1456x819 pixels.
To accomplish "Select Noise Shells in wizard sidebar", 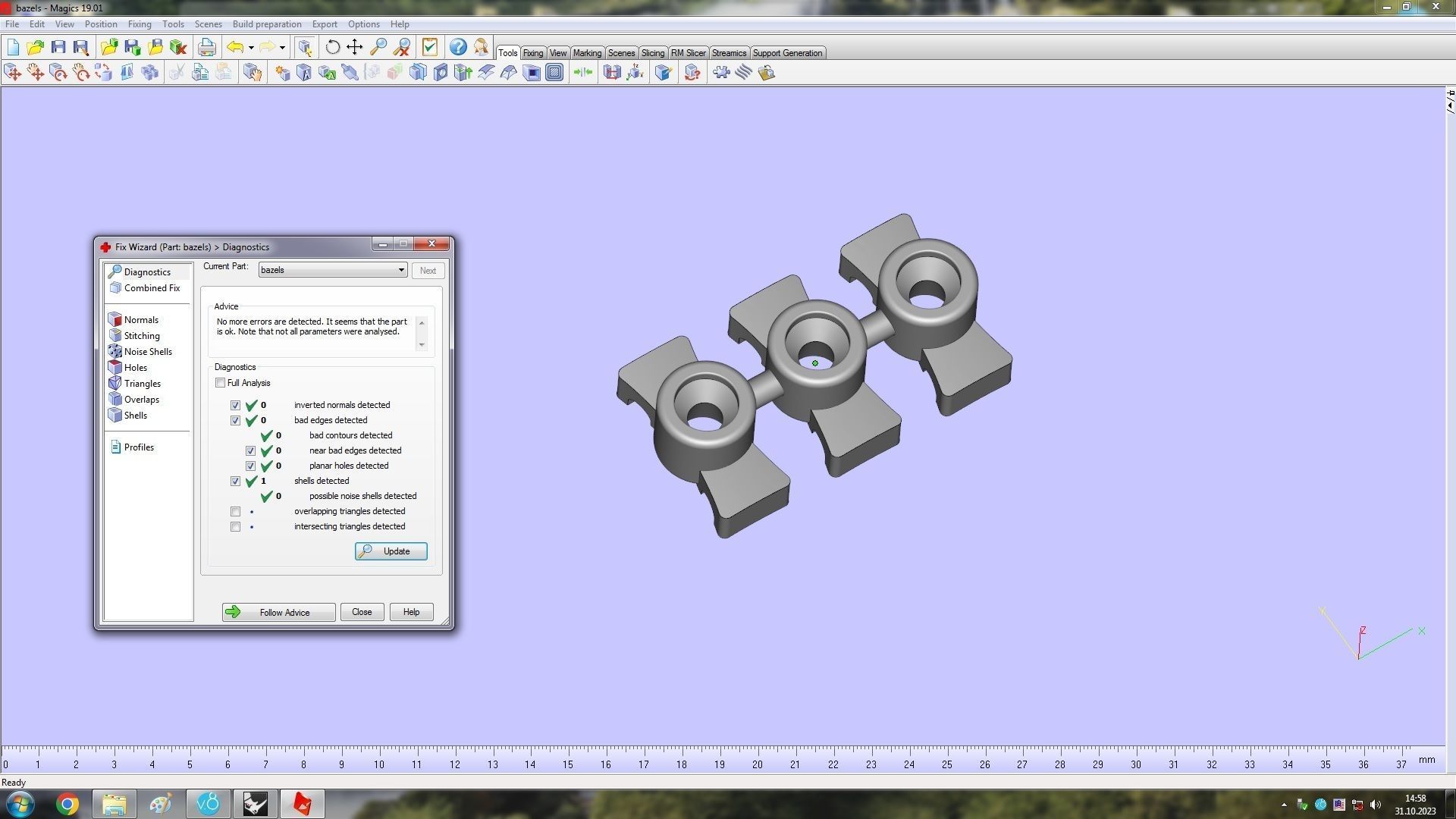I will [140, 352].
